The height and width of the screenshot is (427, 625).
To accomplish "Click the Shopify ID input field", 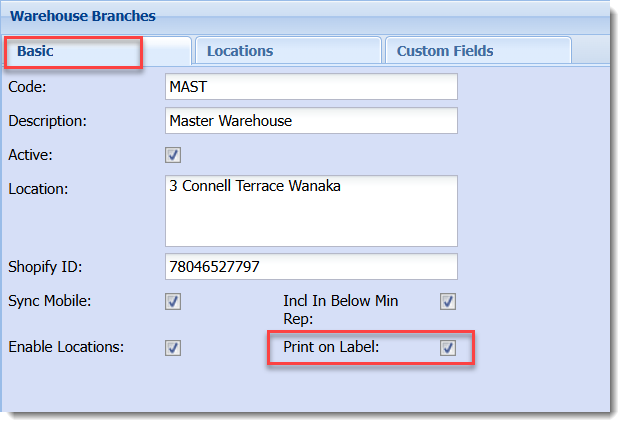I will coord(310,267).
